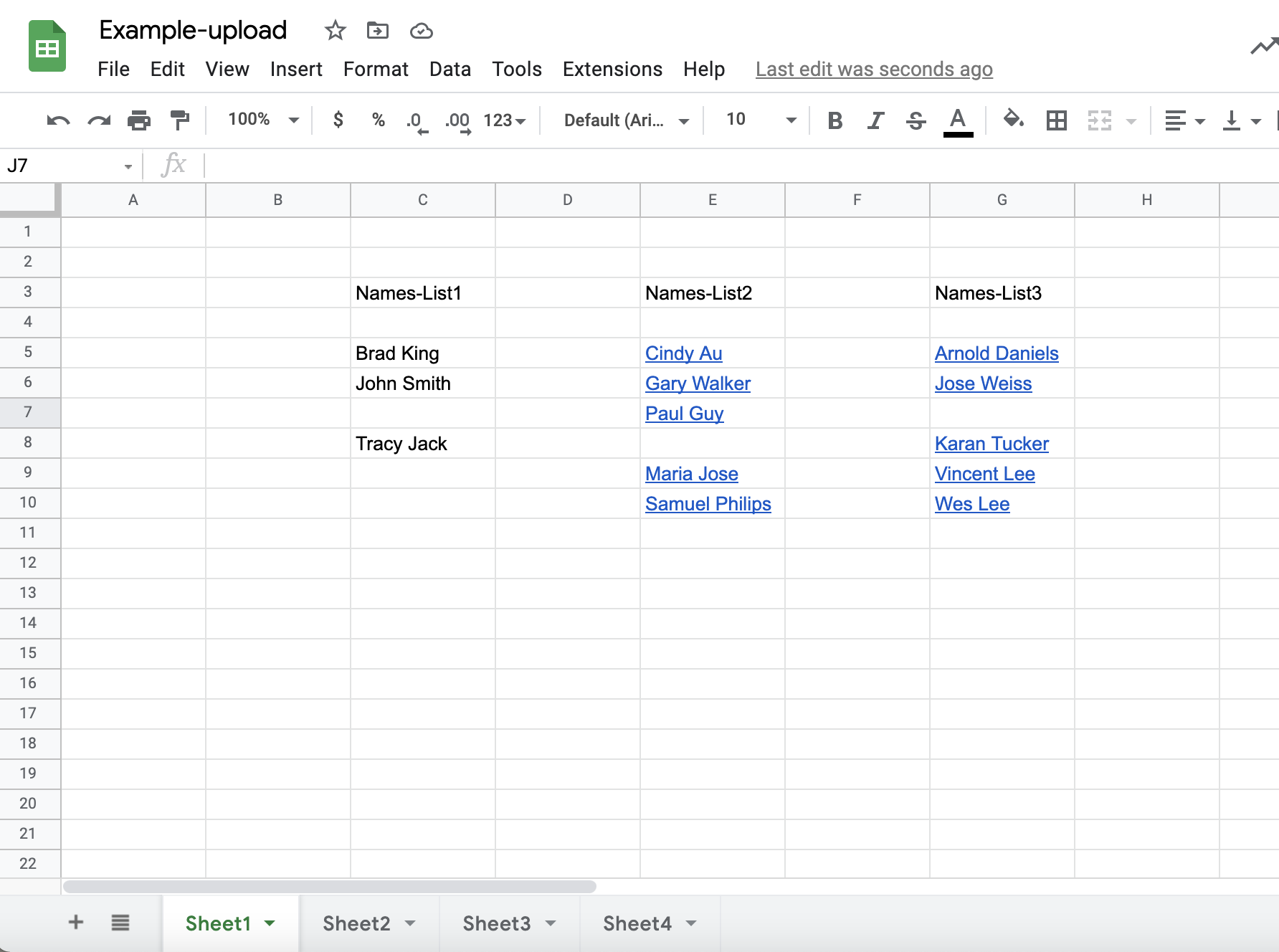Screen dimensions: 1279x952
Task: Show the all sheets list
Action: (120, 923)
